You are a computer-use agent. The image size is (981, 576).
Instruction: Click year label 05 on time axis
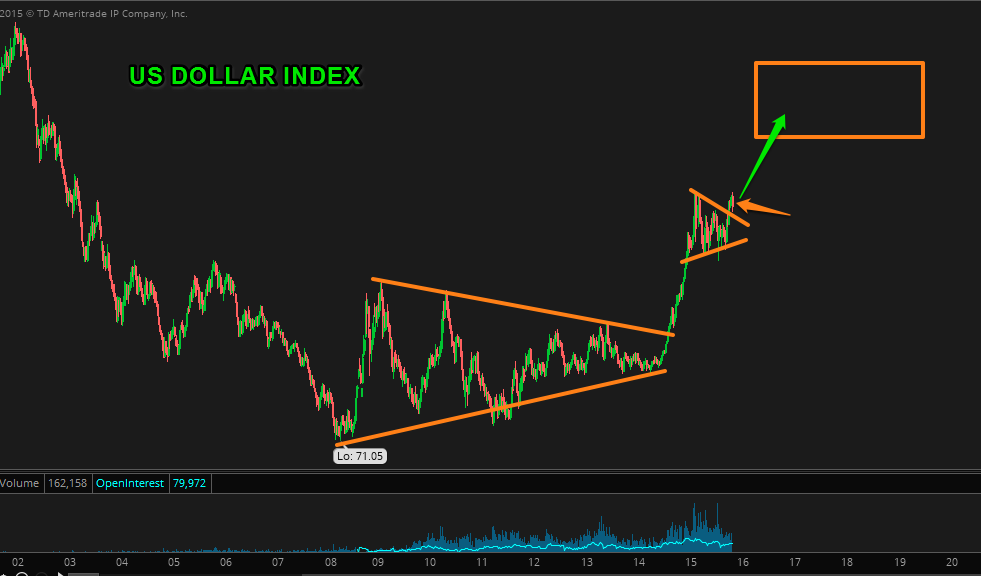click(173, 562)
